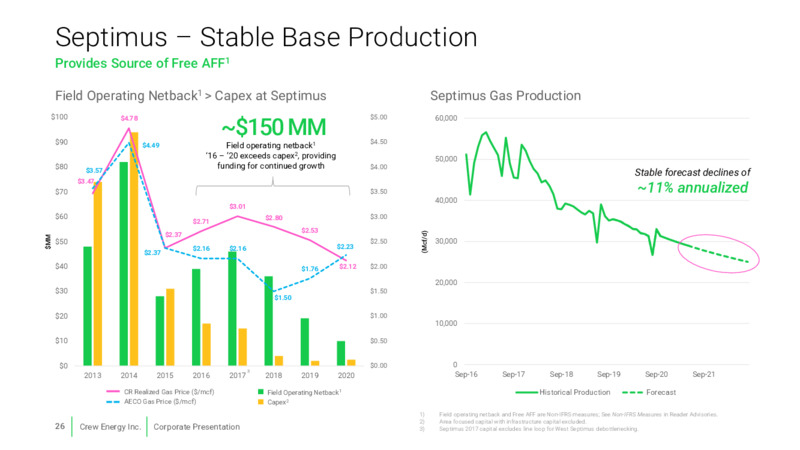Click the tall yellow 2014 Capex bar
800x450 pixels.
(134, 248)
